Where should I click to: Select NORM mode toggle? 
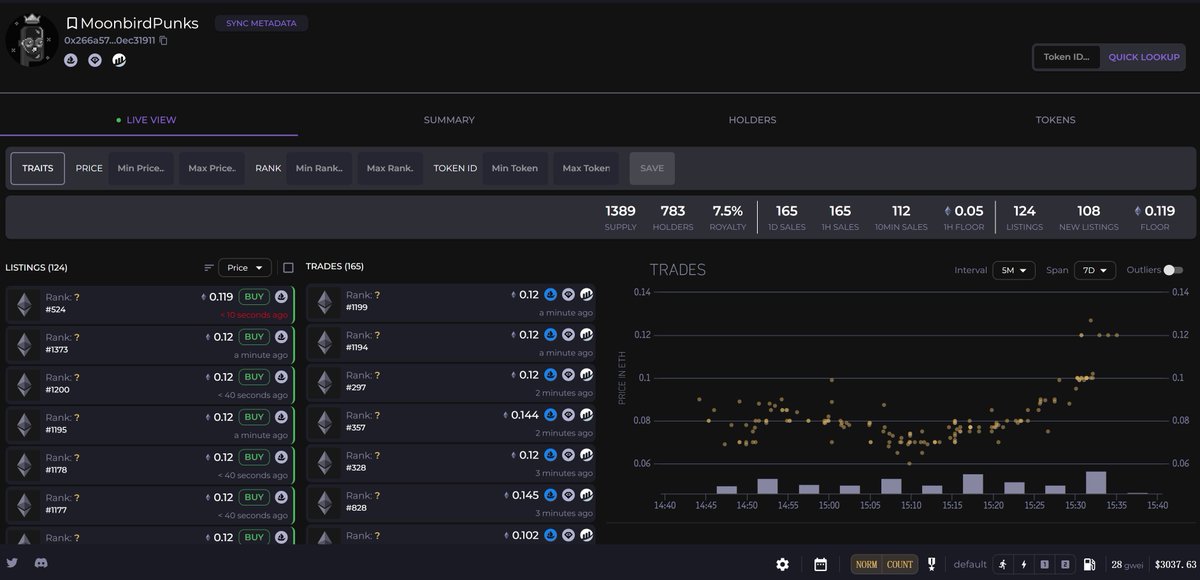point(866,565)
